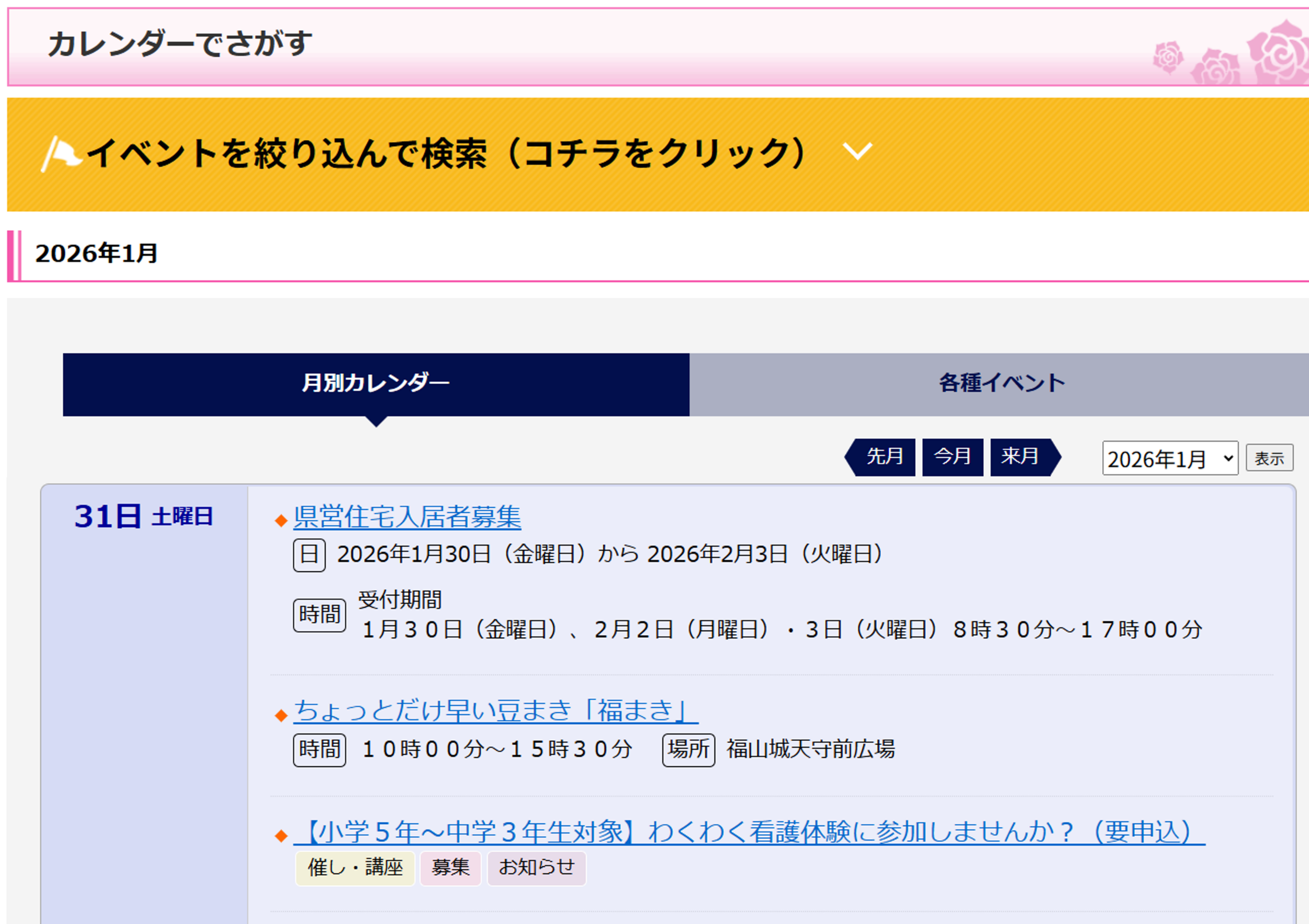Go to previous month with 先月

click(x=883, y=457)
